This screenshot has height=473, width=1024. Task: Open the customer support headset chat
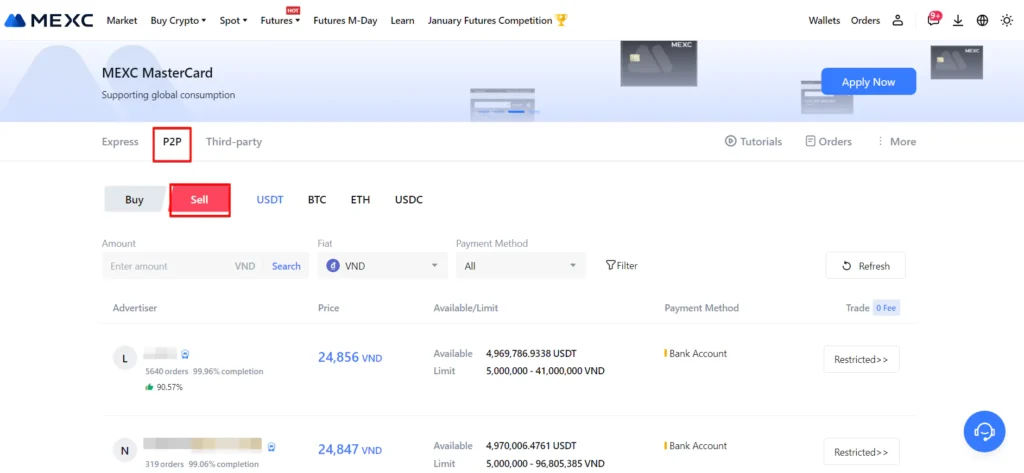(x=984, y=431)
